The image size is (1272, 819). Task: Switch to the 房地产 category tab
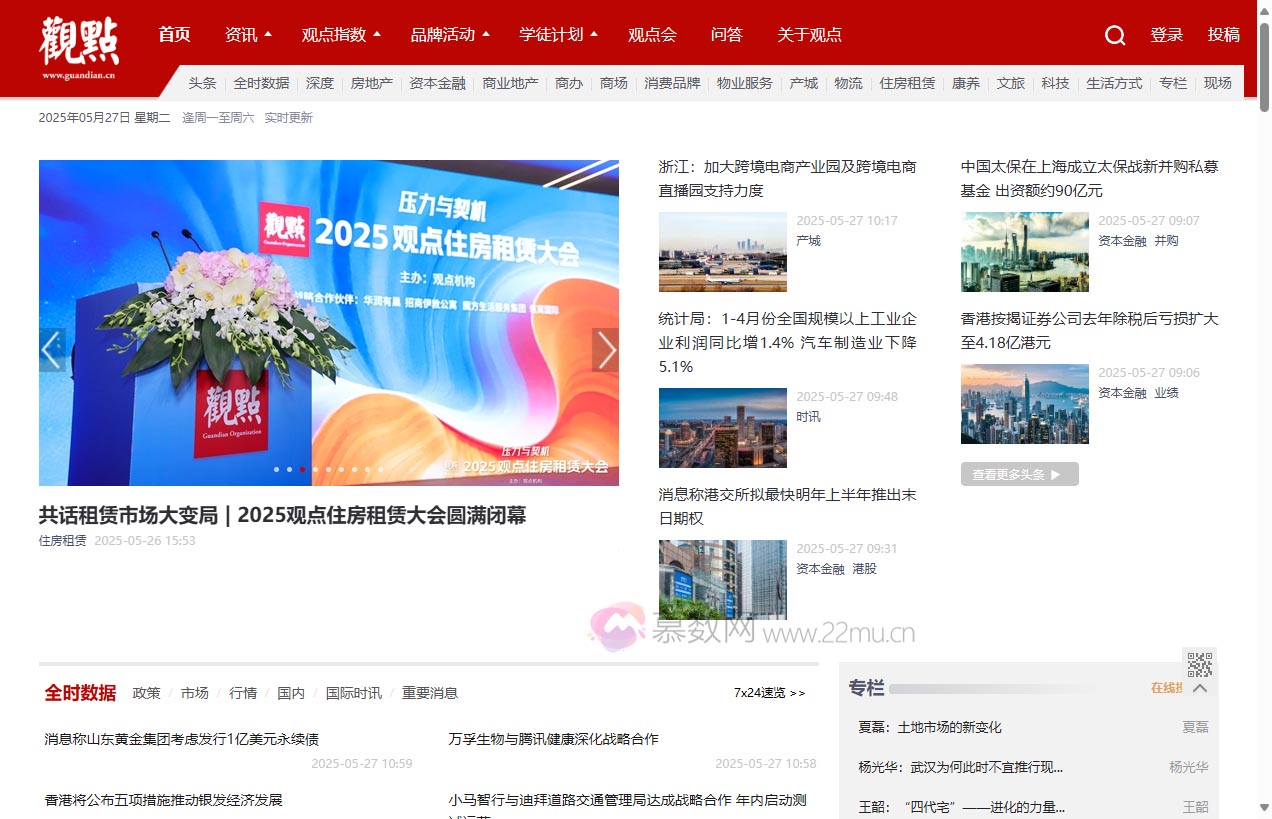pyautogui.click(x=371, y=84)
